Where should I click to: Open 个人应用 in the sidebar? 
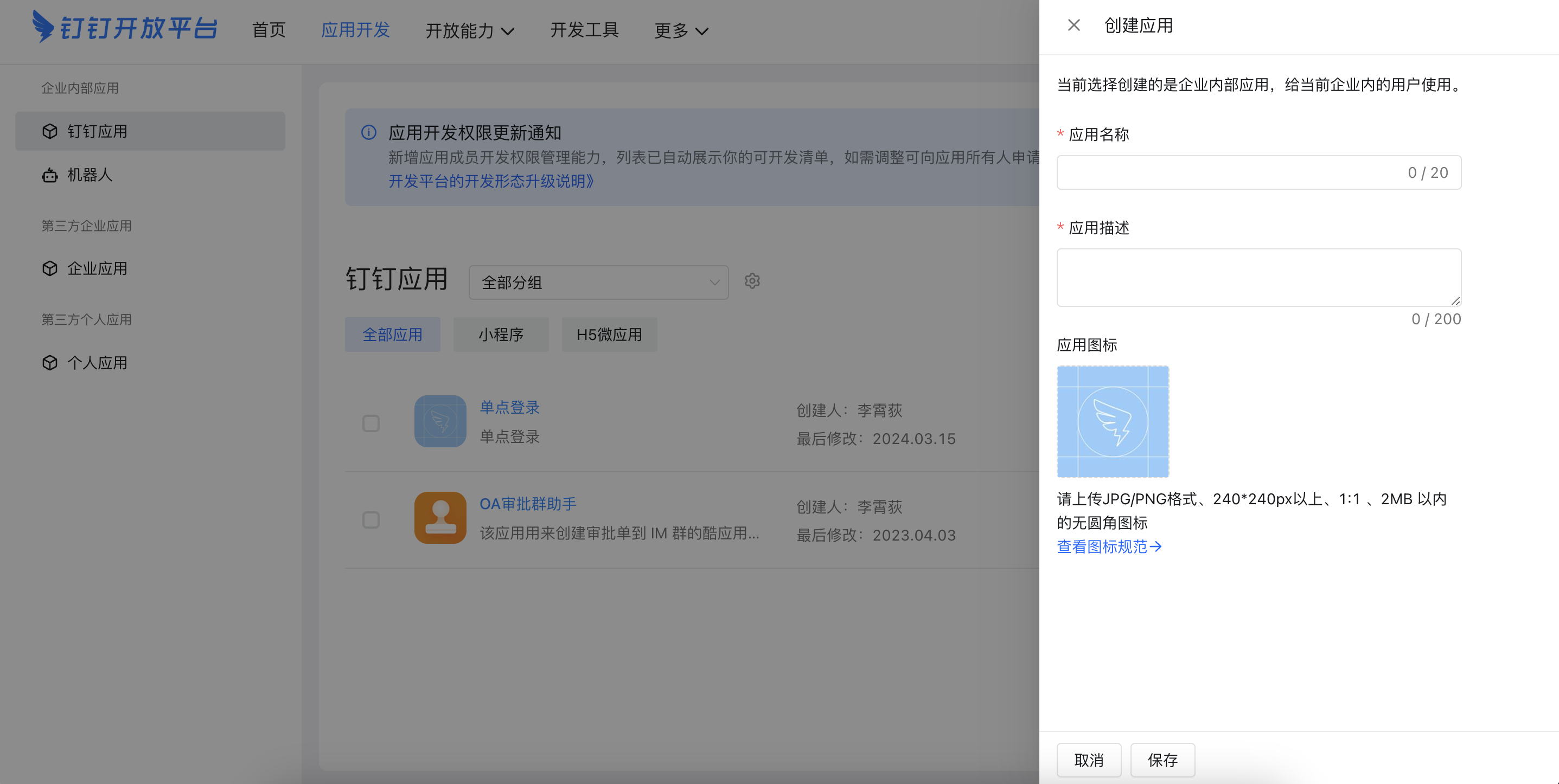point(150,362)
